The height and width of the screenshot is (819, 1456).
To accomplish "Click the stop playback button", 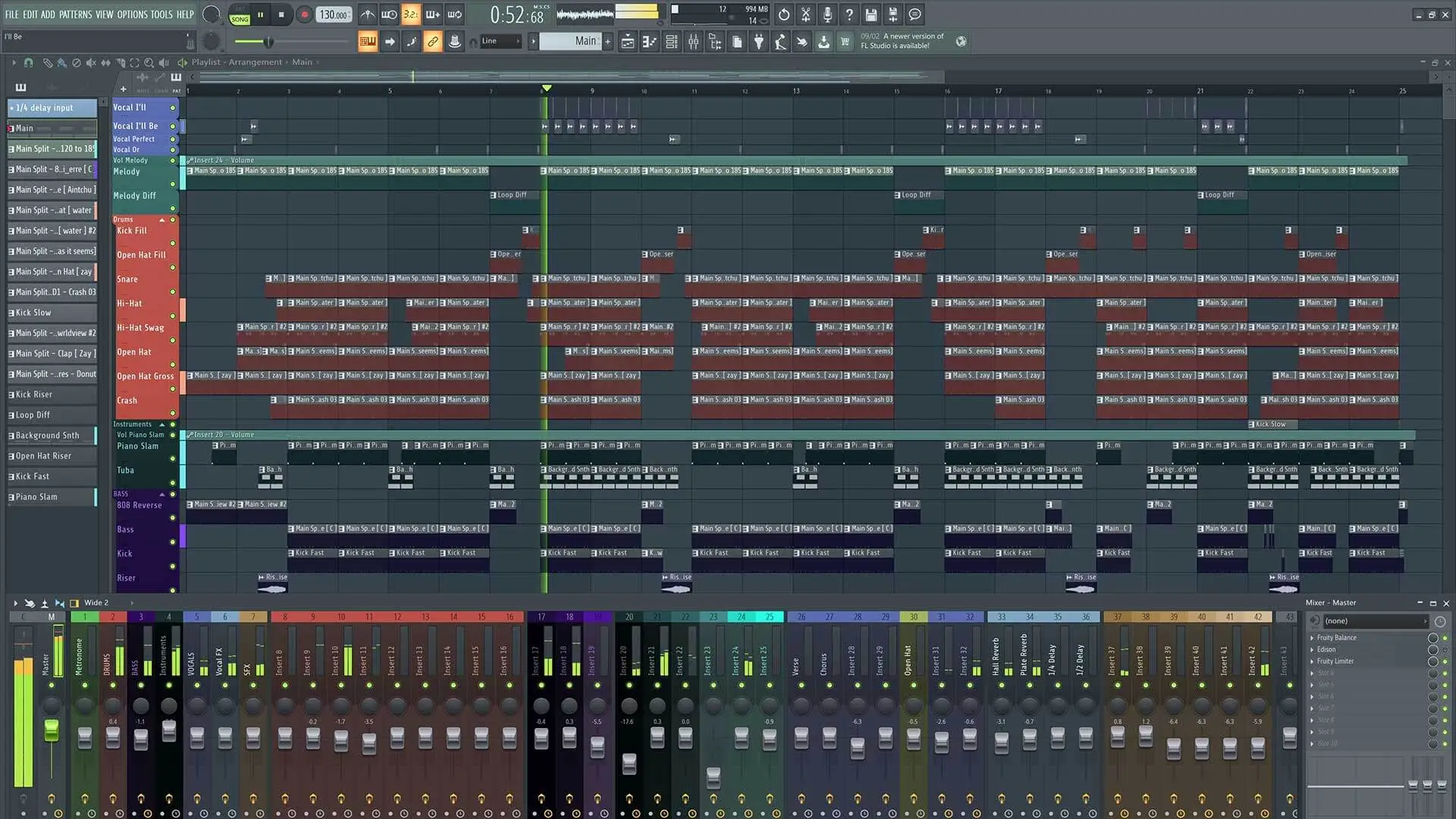I will [x=281, y=14].
